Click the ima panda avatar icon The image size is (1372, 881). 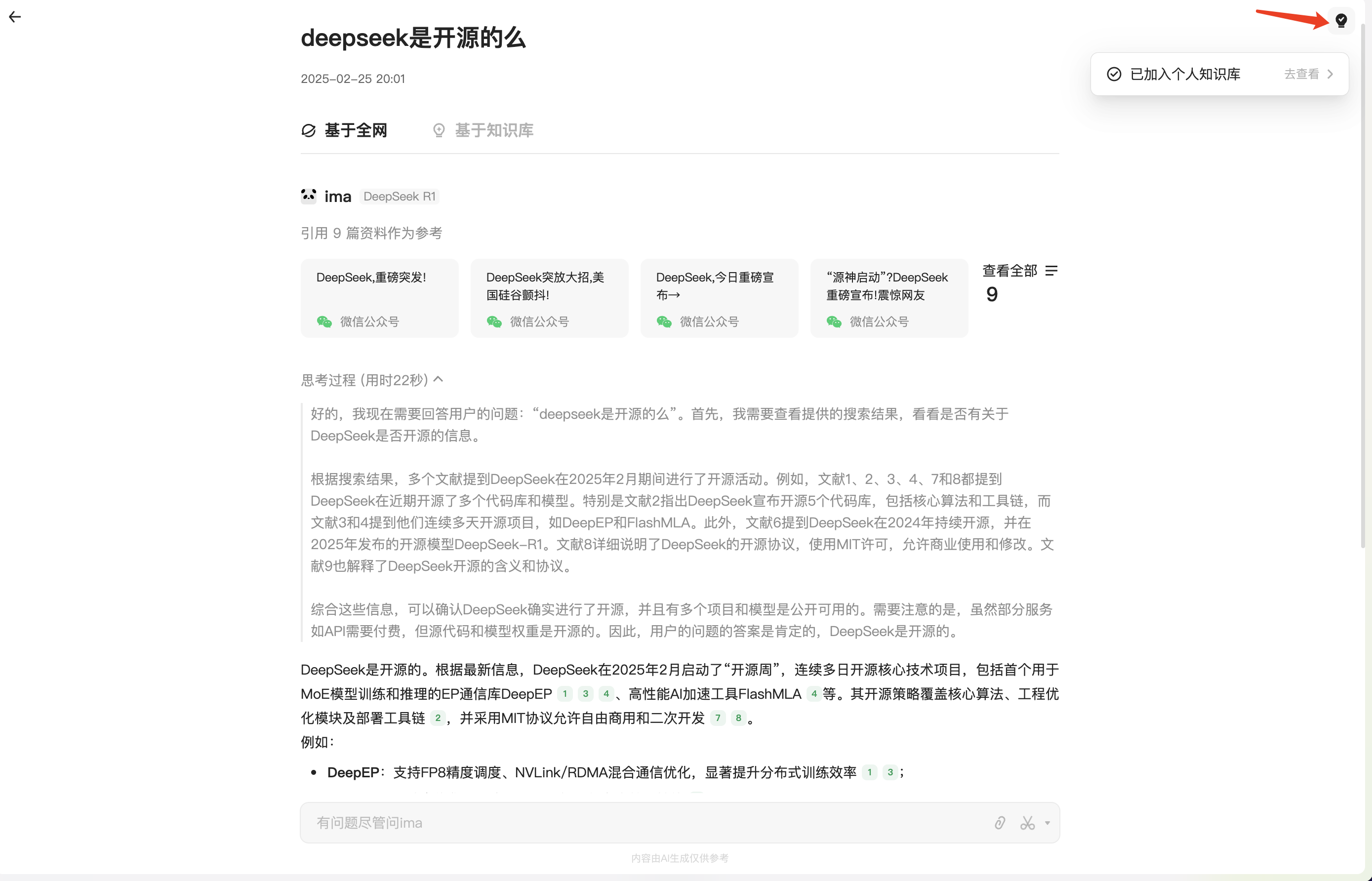[308, 196]
